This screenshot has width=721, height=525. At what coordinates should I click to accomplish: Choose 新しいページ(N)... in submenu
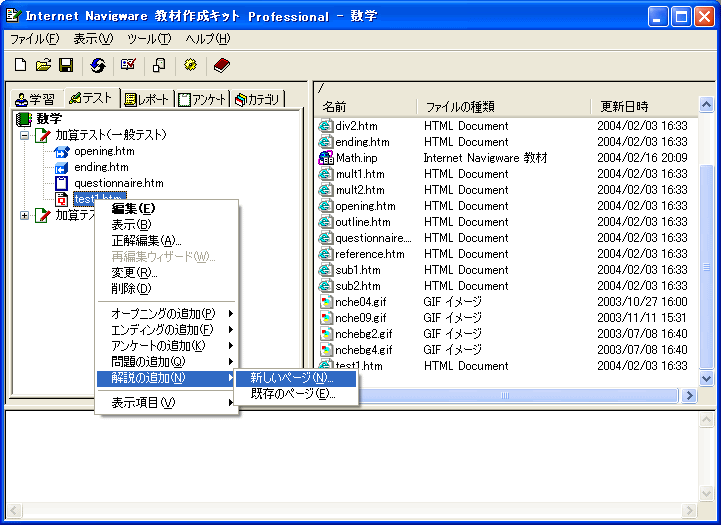click(296, 378)
